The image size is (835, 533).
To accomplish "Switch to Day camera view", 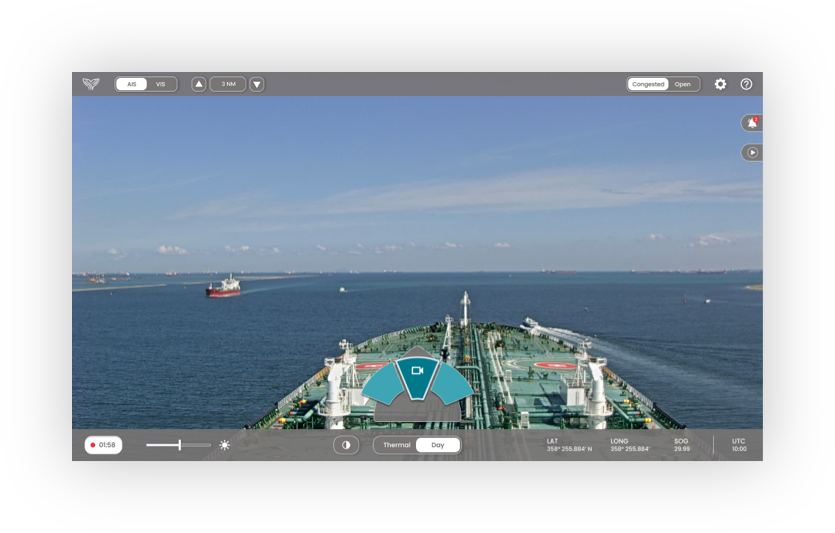I will point(438,445).
